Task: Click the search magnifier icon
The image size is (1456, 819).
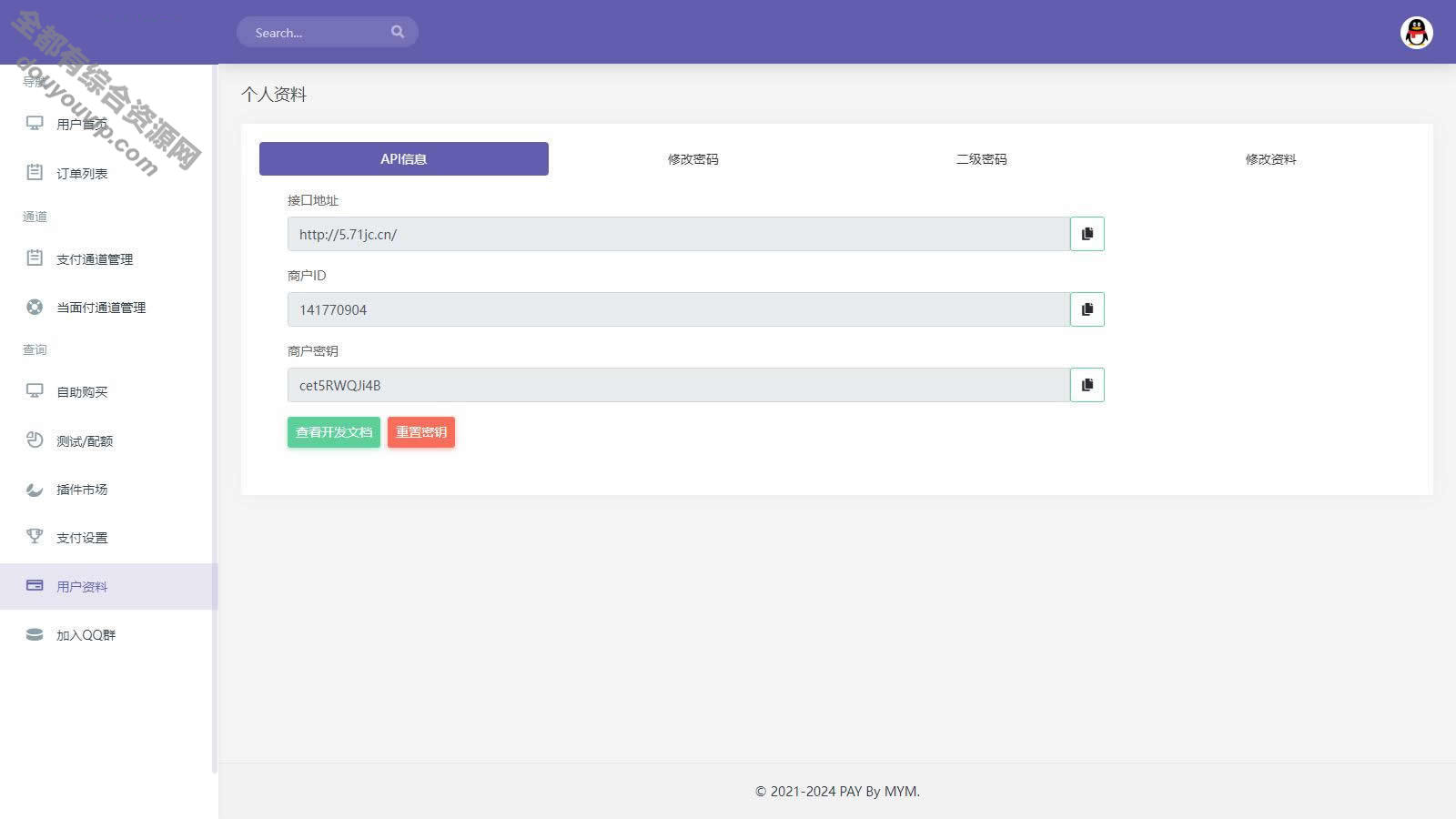Action: [398, 32]
